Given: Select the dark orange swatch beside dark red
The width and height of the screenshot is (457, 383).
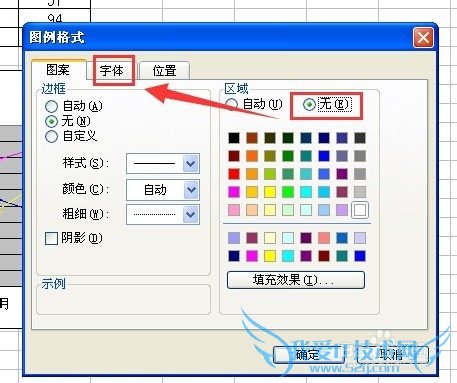Looking at the screenshot, I should pos(252,156).
